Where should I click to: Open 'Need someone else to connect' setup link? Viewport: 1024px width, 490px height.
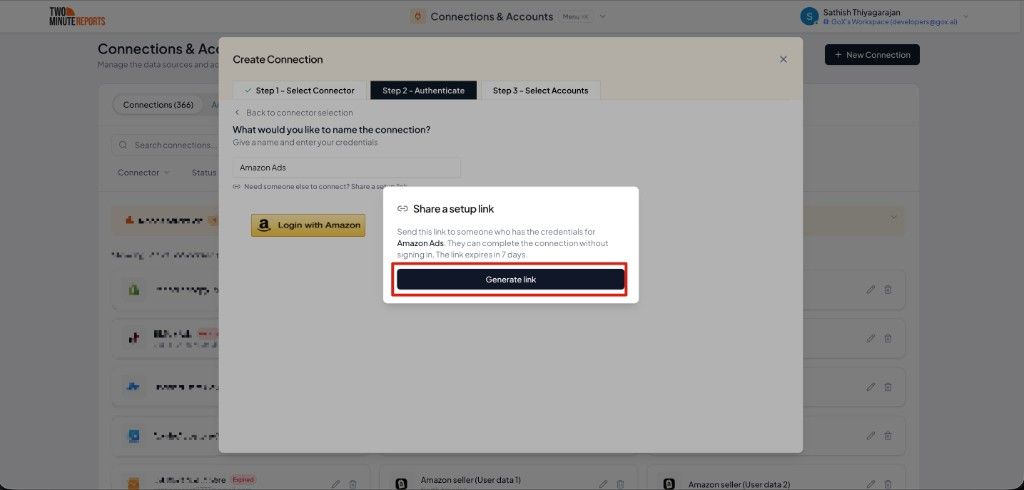pos(320,186)
